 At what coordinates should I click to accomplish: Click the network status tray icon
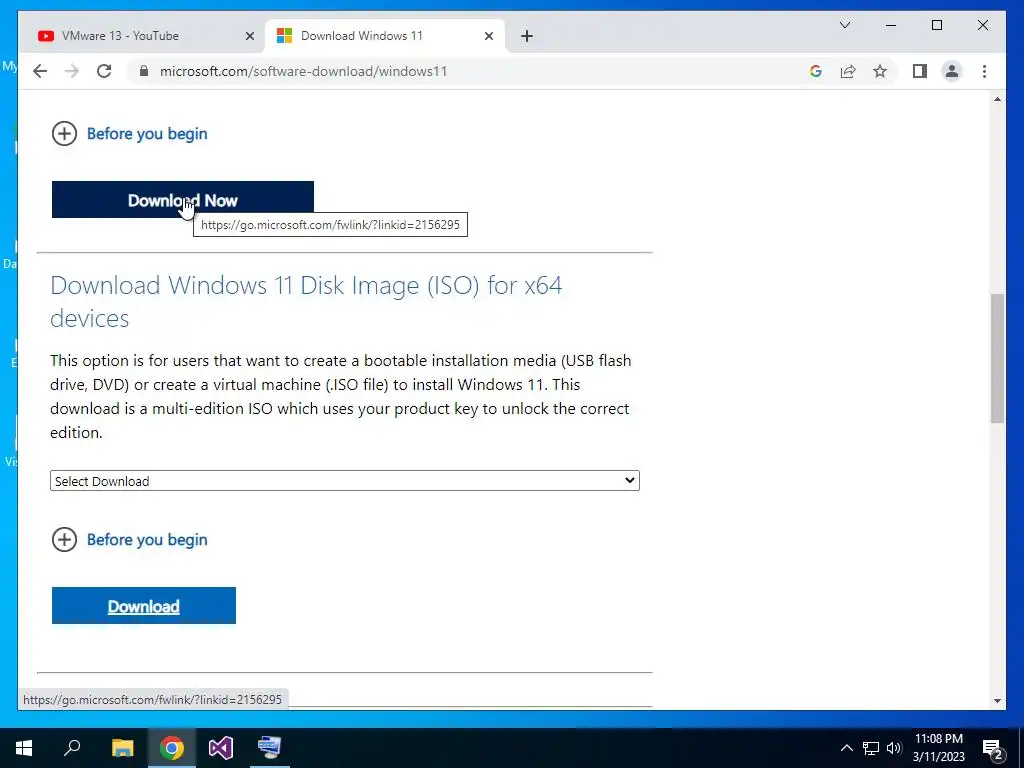pos(871,748)
